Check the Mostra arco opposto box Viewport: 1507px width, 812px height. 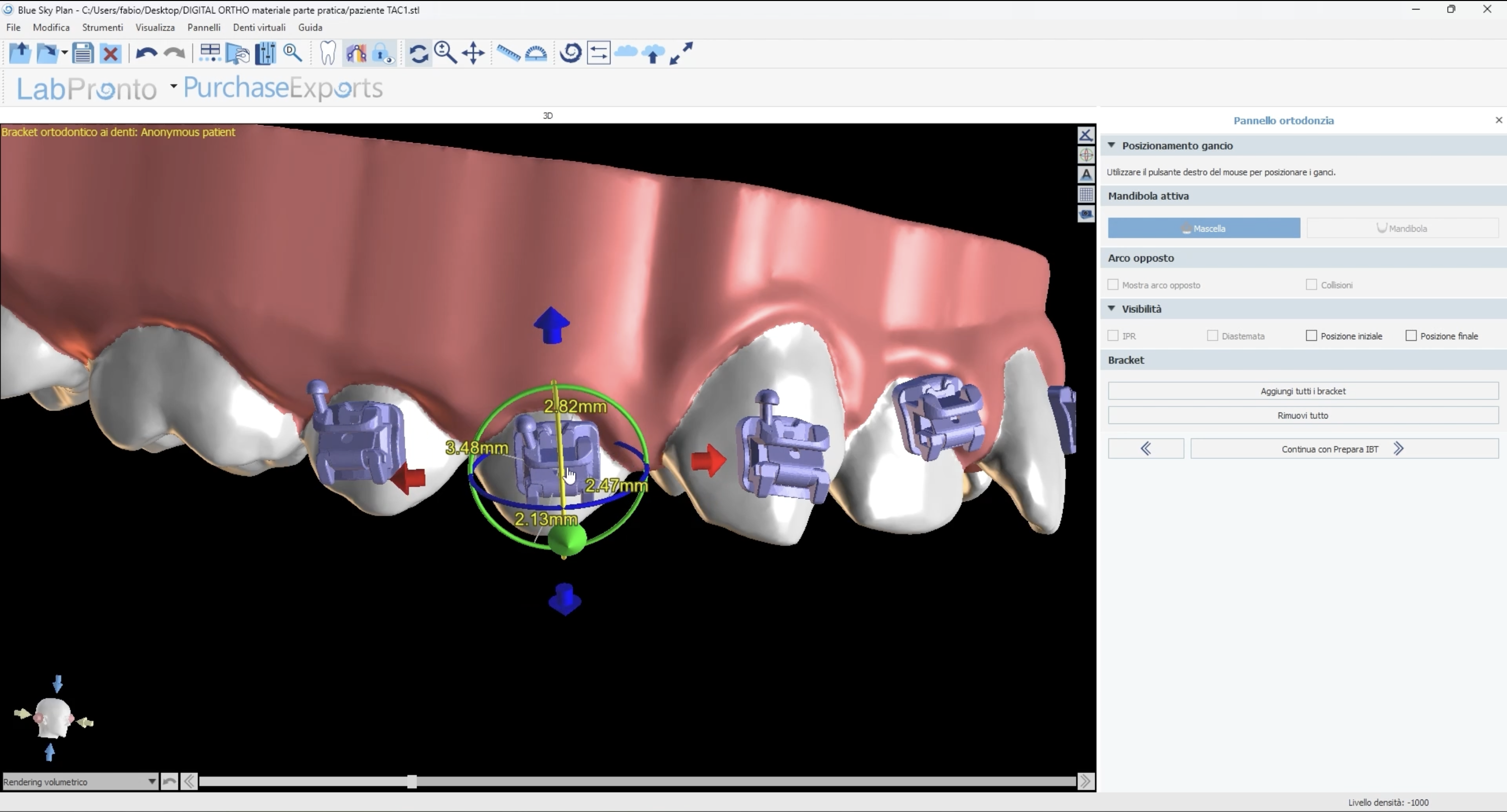click(x=1113, y=284)
